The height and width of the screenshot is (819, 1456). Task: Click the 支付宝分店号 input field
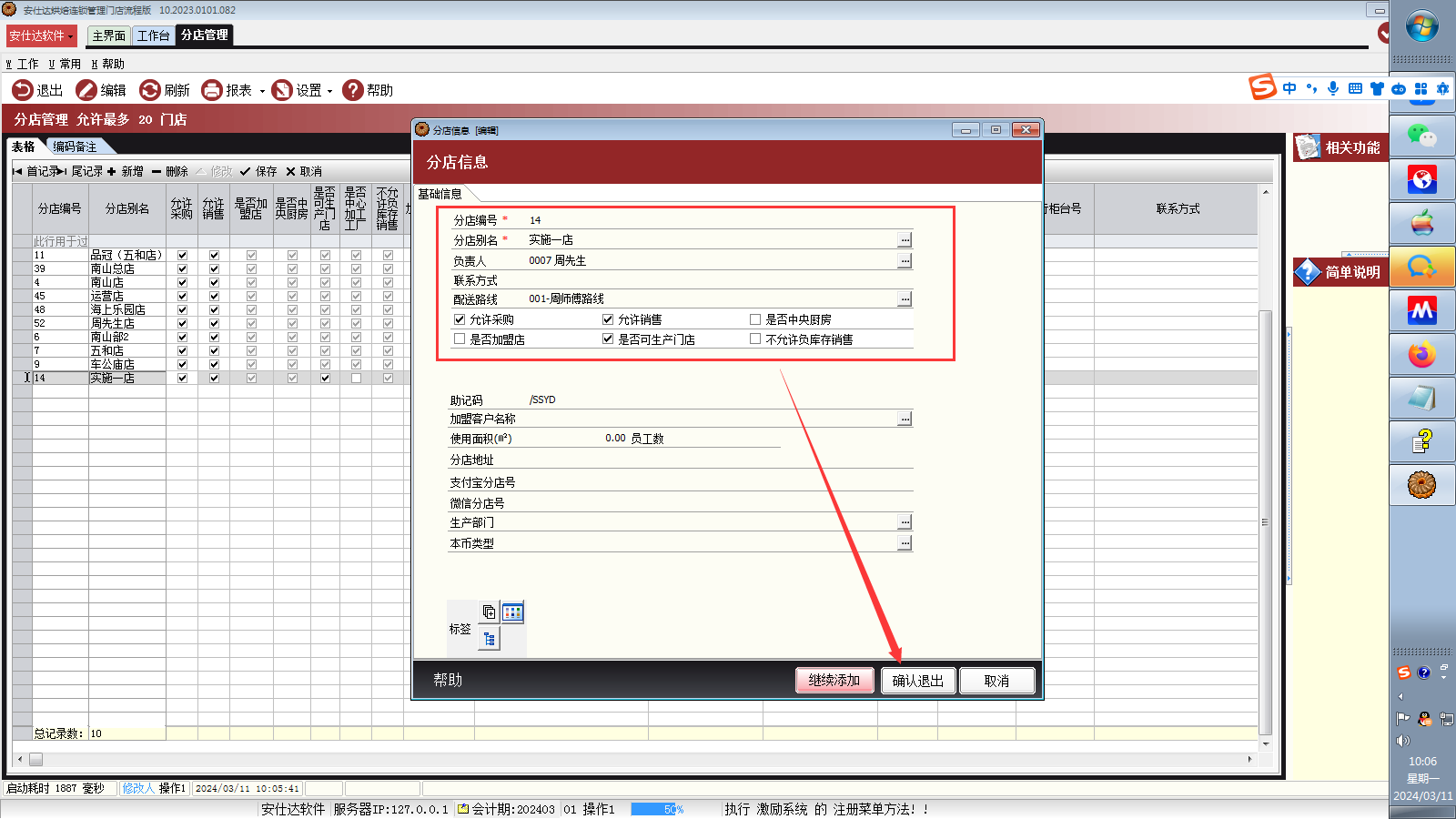click(x=720, y=481)
